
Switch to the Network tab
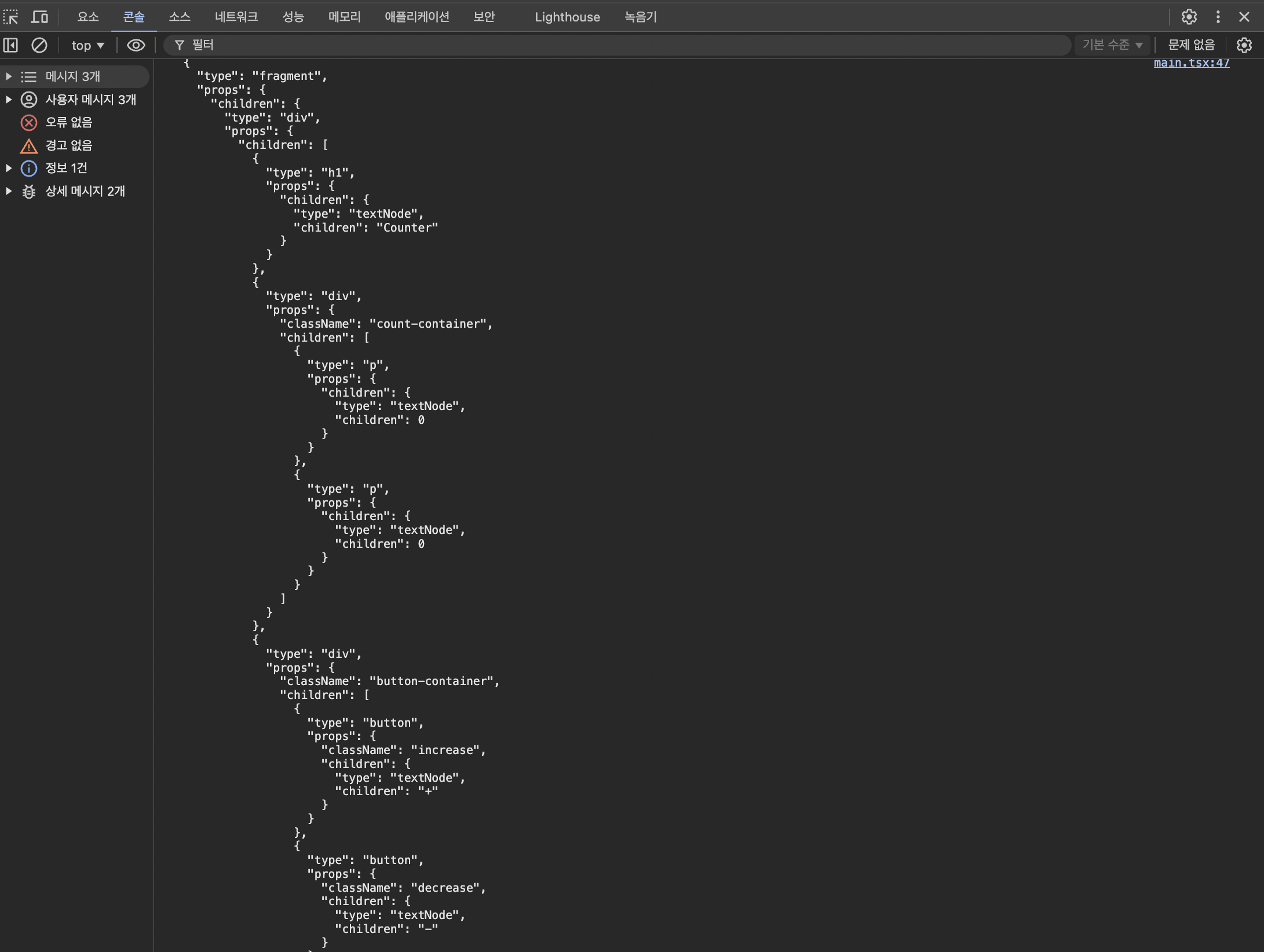236,17
